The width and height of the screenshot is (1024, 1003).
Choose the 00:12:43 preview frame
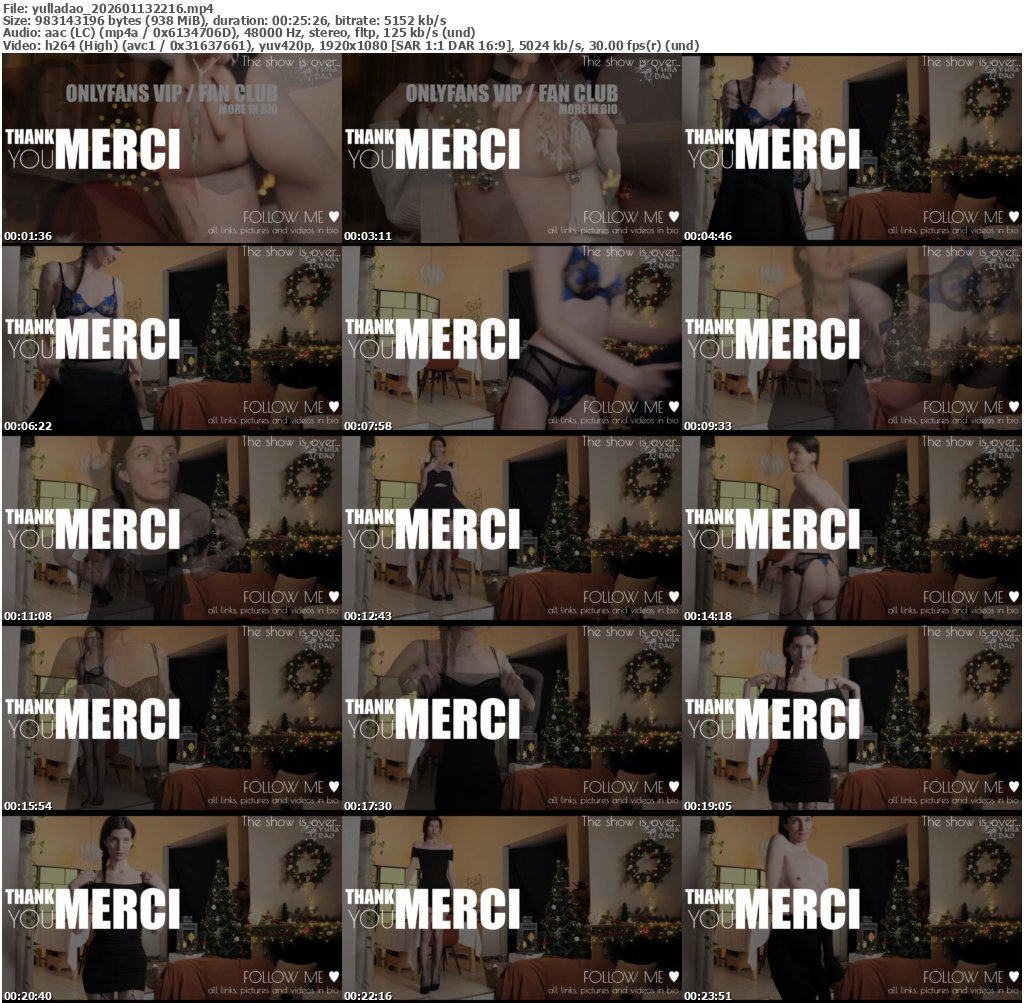(512, 529)
